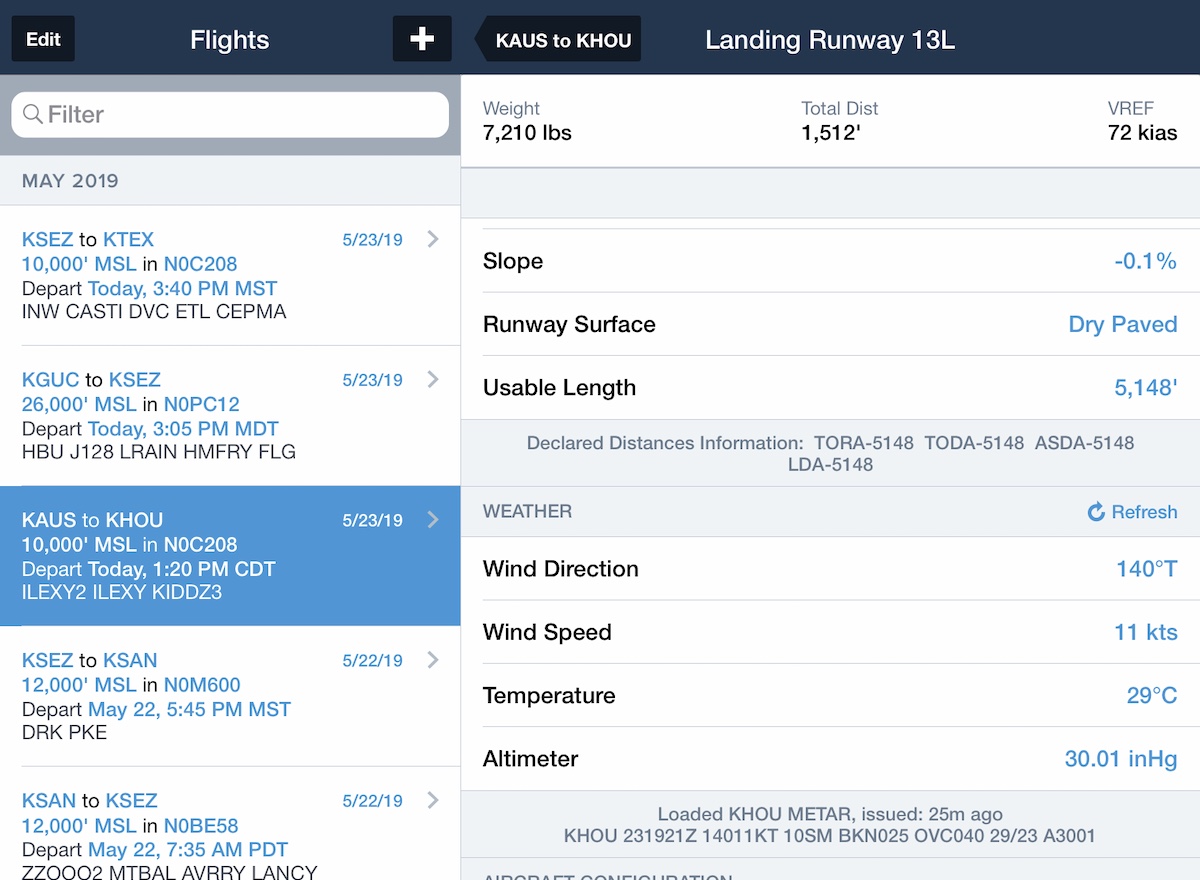Edit the Temperature 29°C value

pyautogui.click(x=1152, y=695)
